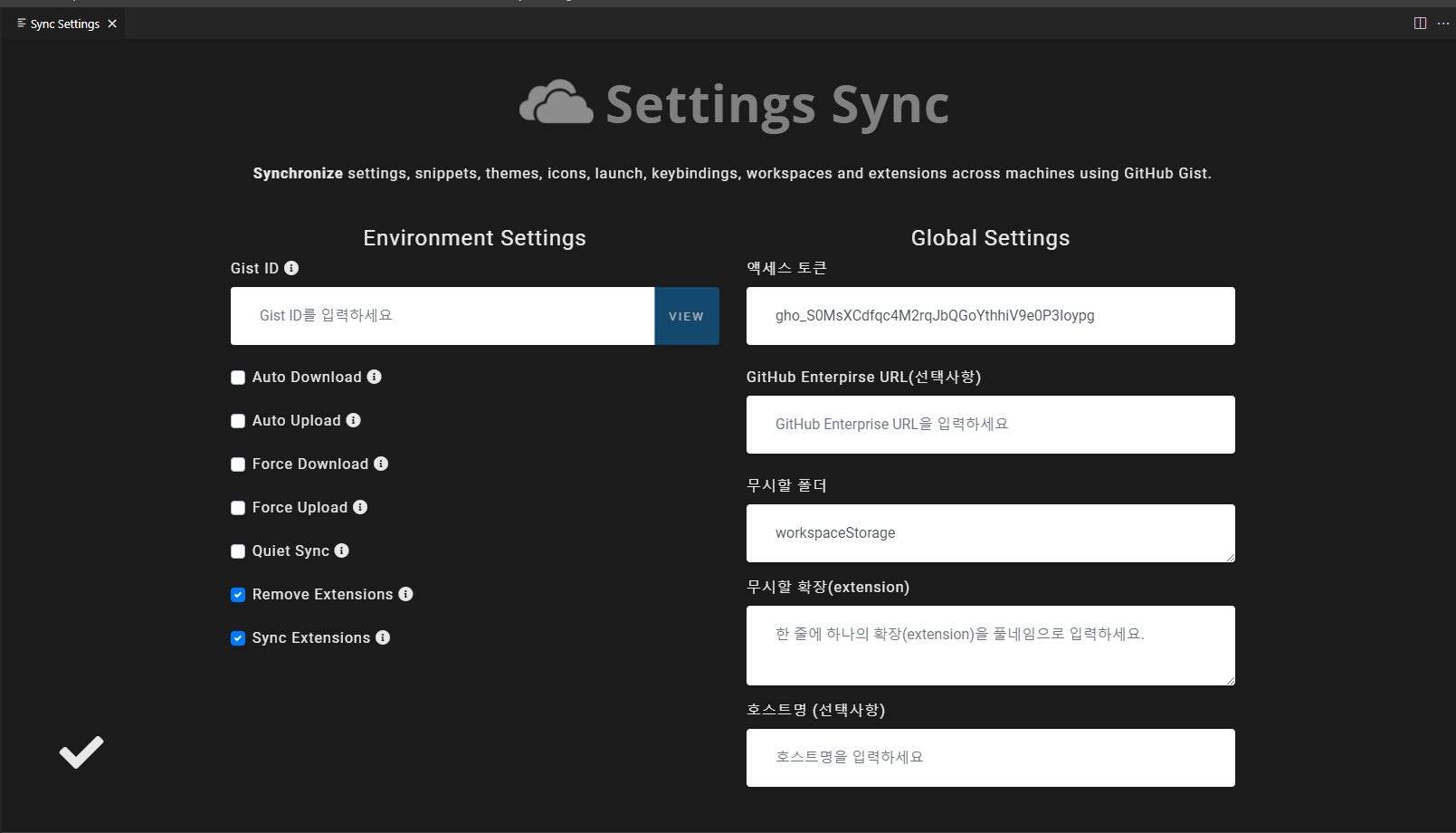This screenshot has height=833, width=1456.
Task: Click the Remove Extensions info icon
Action: point(405,594)
